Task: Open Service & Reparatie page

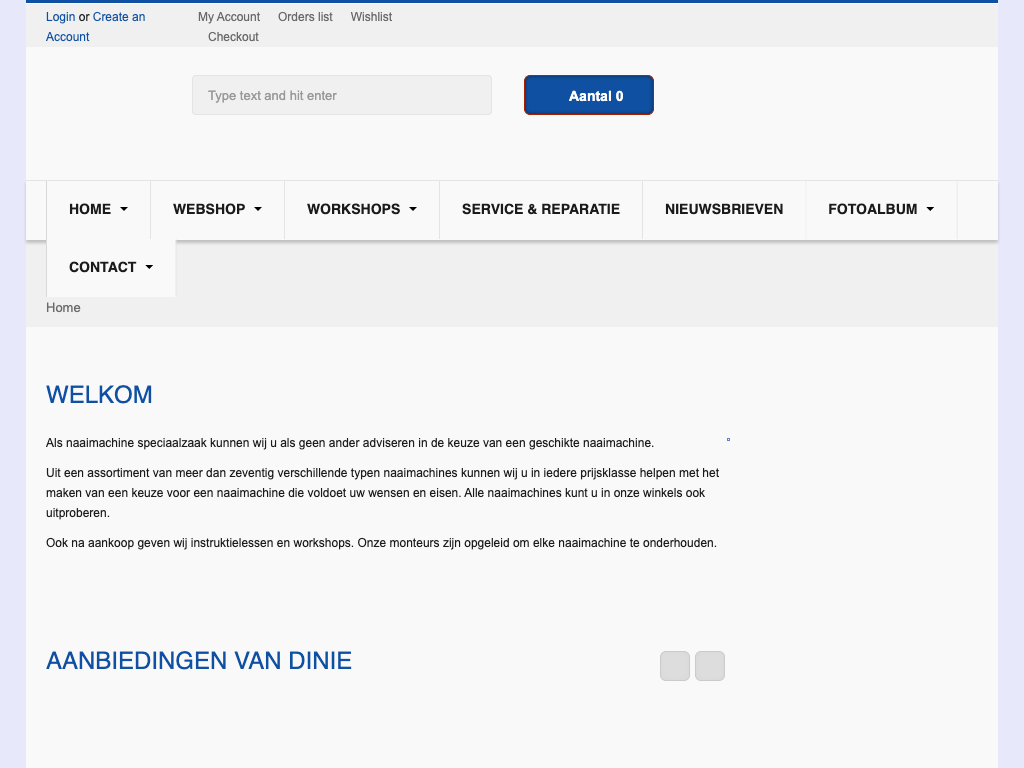Action: pos(540,210)
